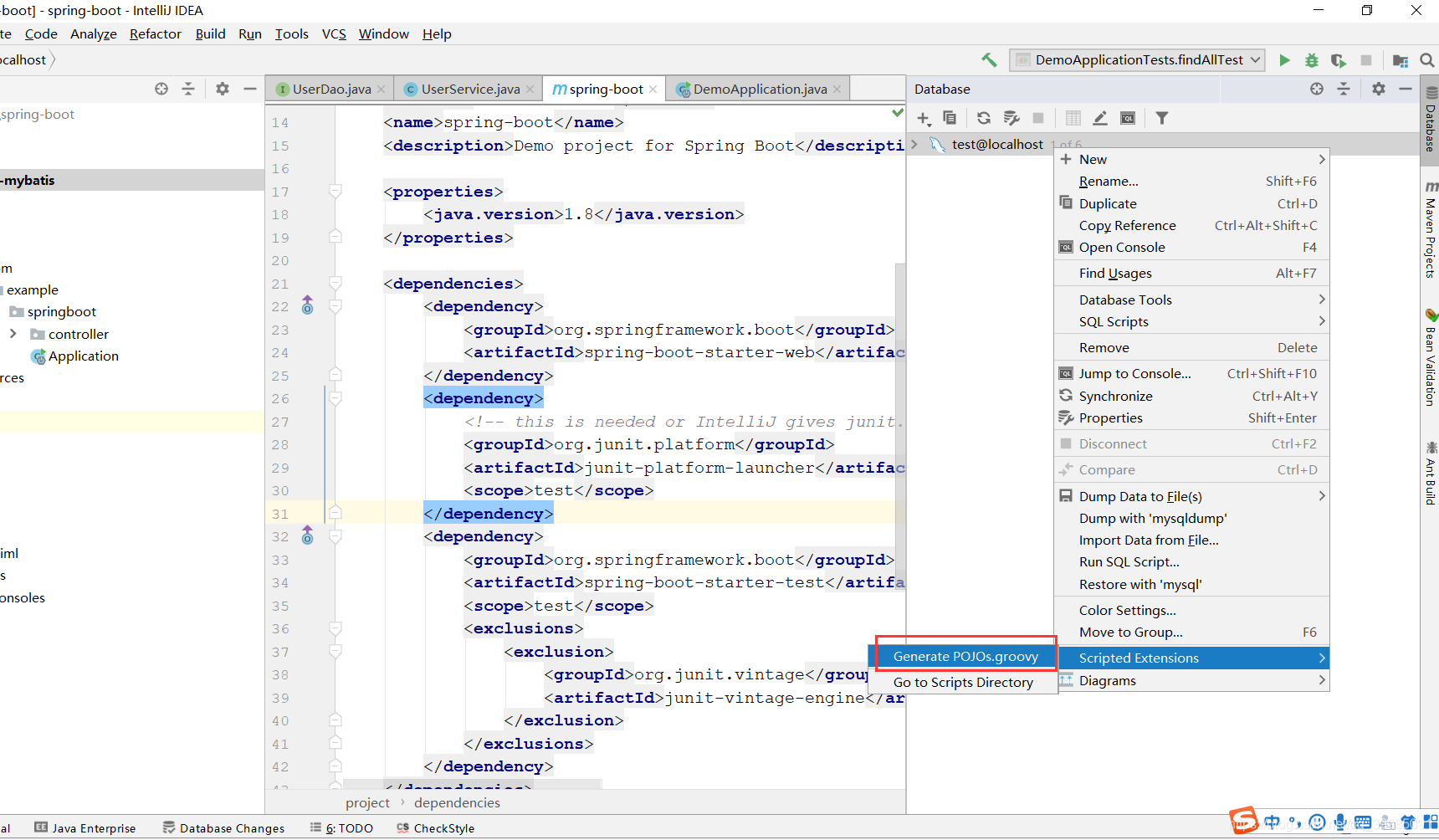
Task: Open the SQL console via QL icon
Action: coord(1128,118)
